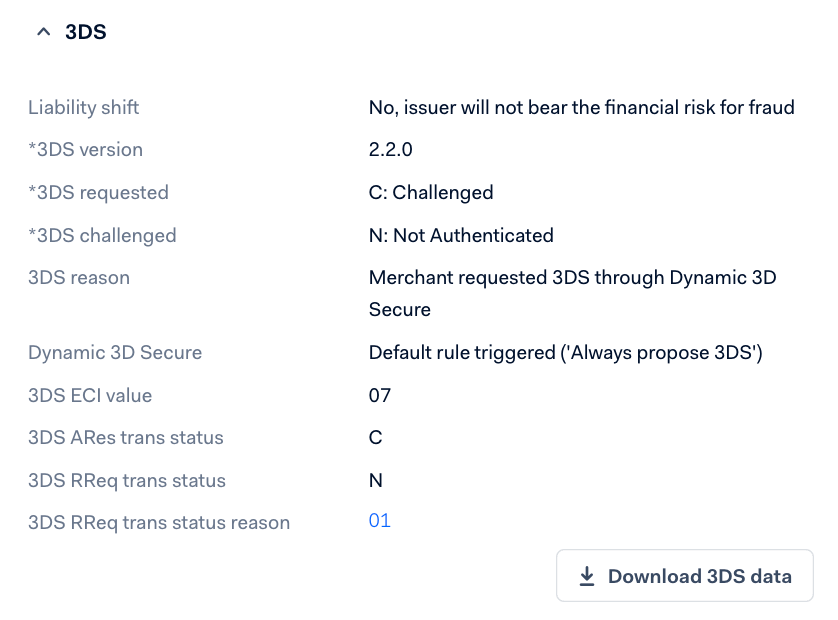Click the Liability shift label
Viewport: 838px width, 620px height.
tap(84, 107)
